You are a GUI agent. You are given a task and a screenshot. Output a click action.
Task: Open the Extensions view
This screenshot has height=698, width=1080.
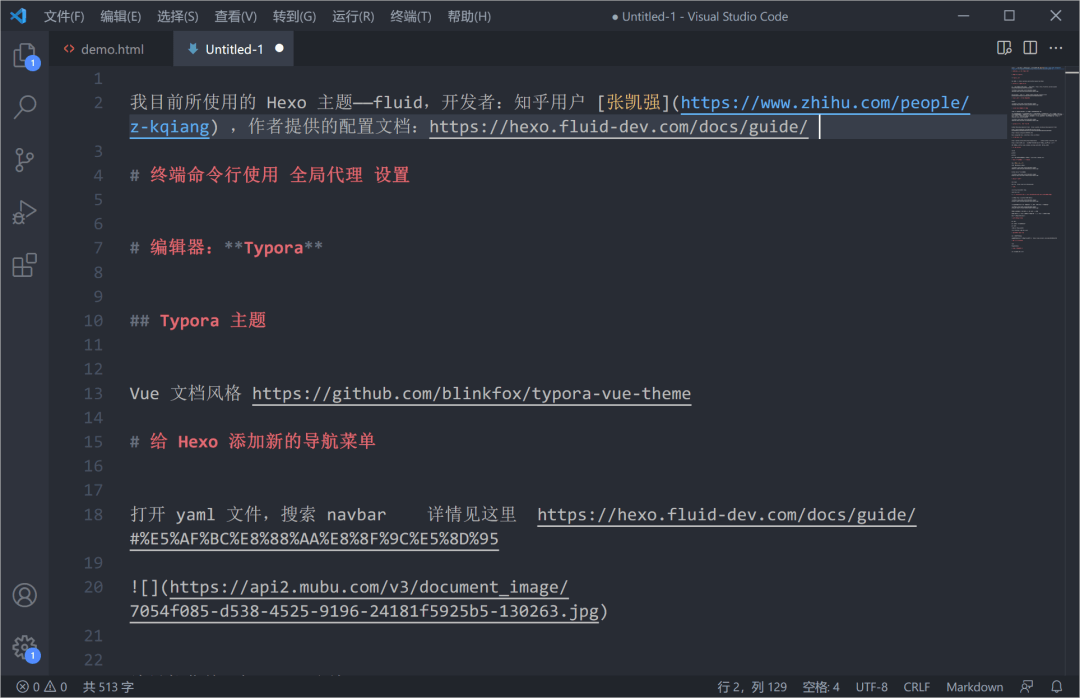tap(25, 265)
